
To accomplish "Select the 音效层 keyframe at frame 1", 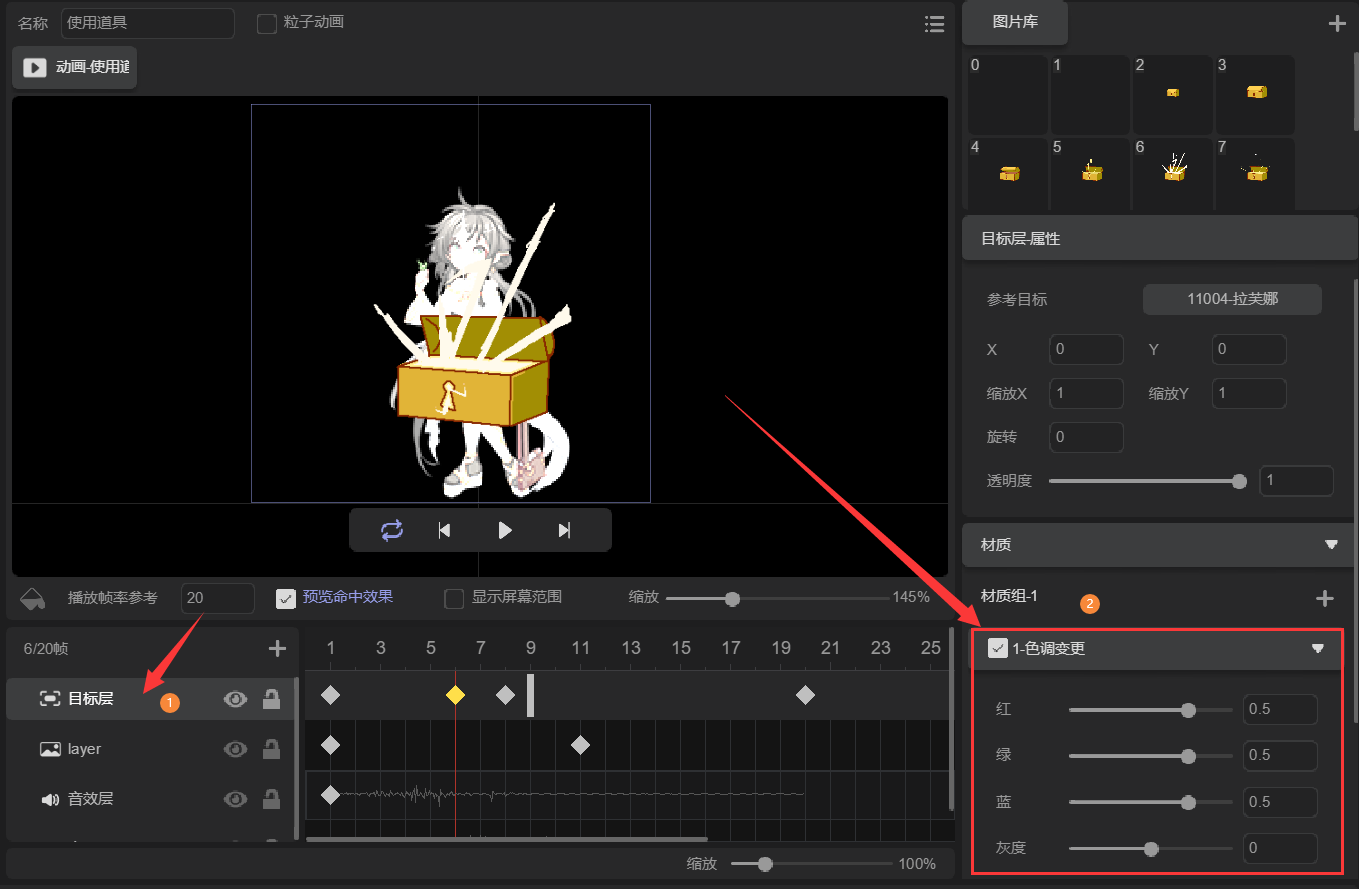I will pyautogui.click(x=330, y=795).
